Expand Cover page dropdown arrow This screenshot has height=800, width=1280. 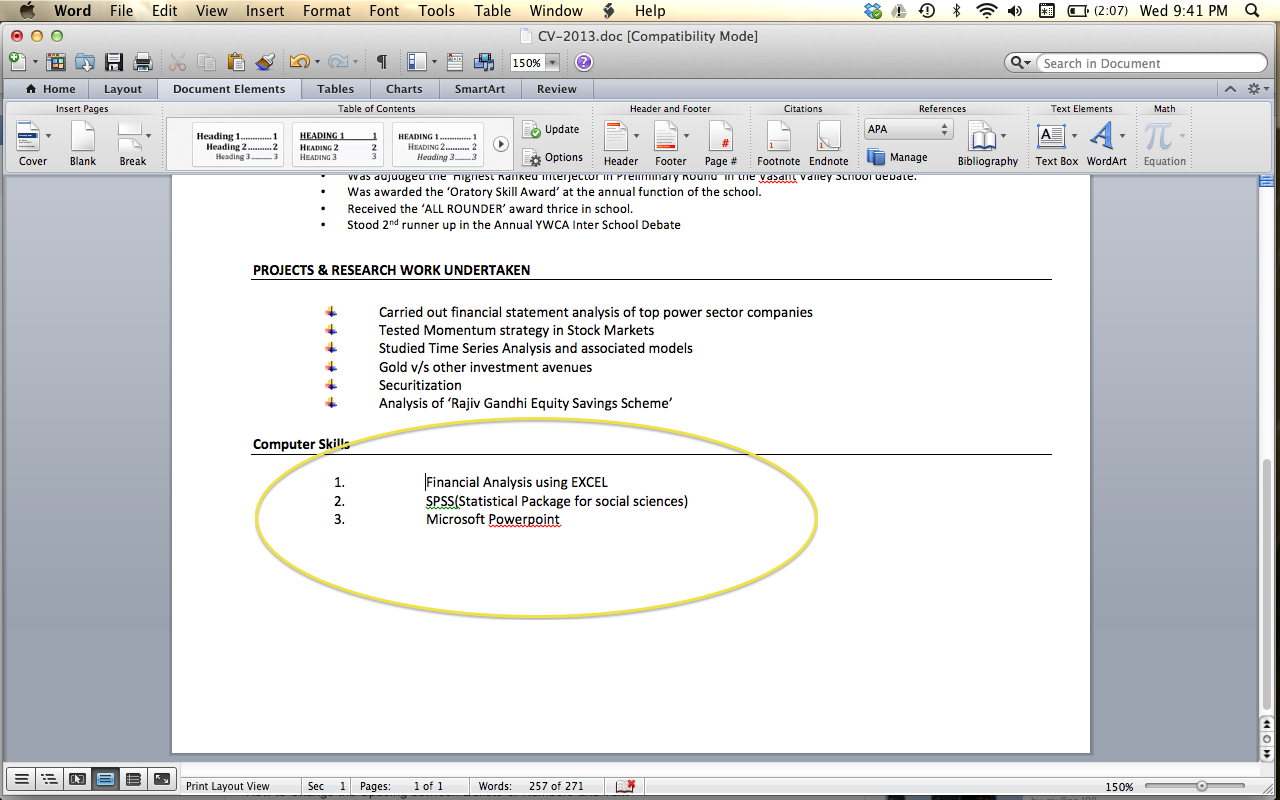(x=50, y=134)
